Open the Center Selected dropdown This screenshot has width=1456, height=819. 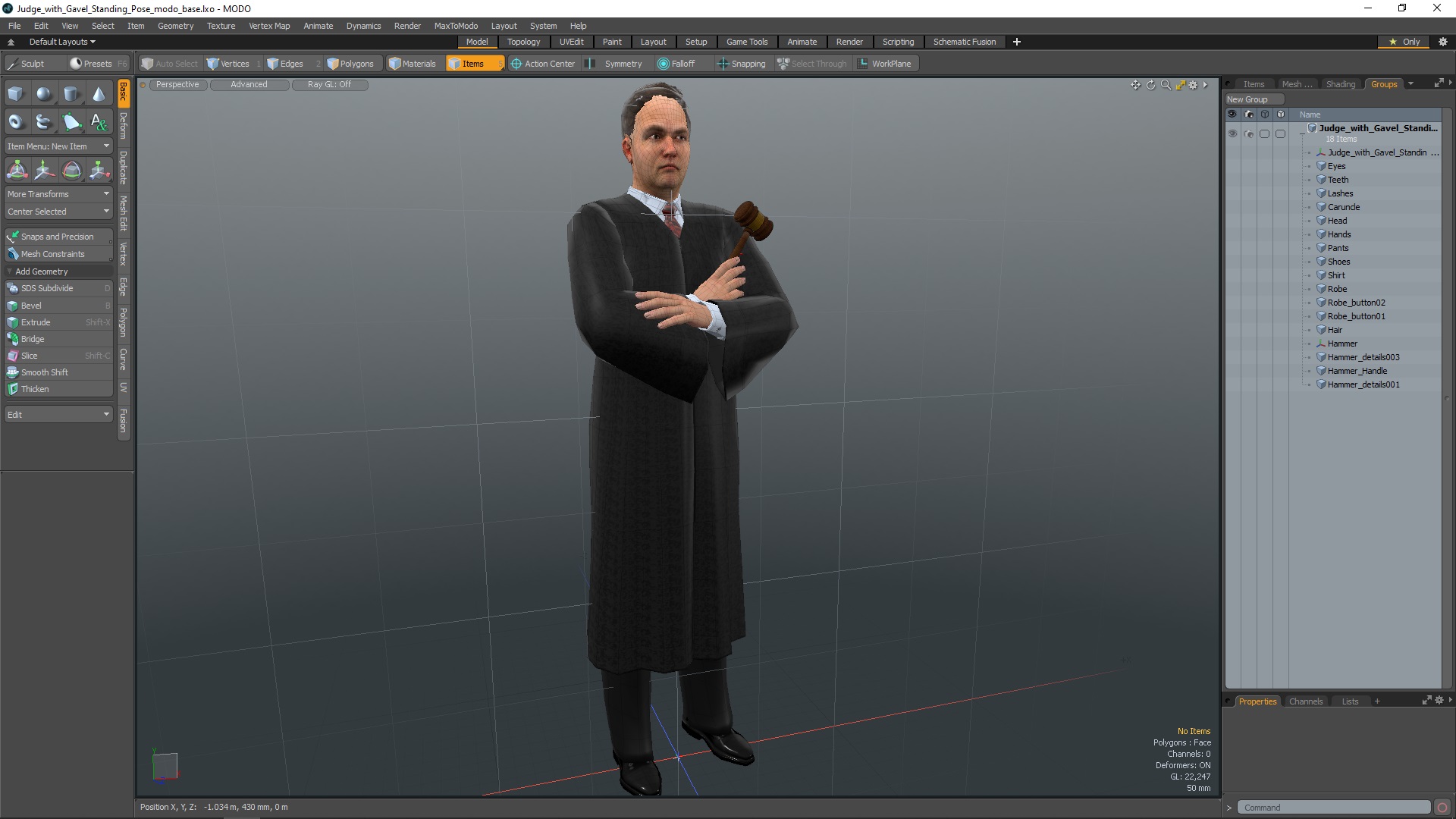pyautogui.click(x=58, y=211)
